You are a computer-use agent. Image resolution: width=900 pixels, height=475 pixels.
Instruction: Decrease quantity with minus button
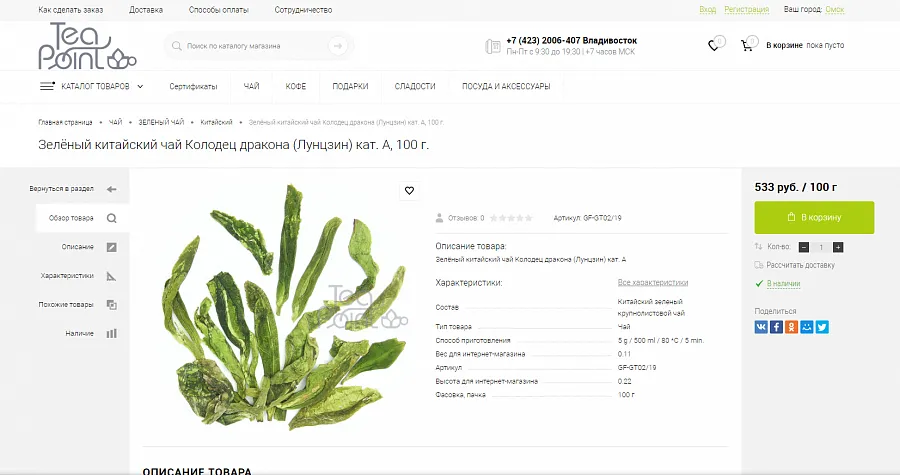[804, 247]
